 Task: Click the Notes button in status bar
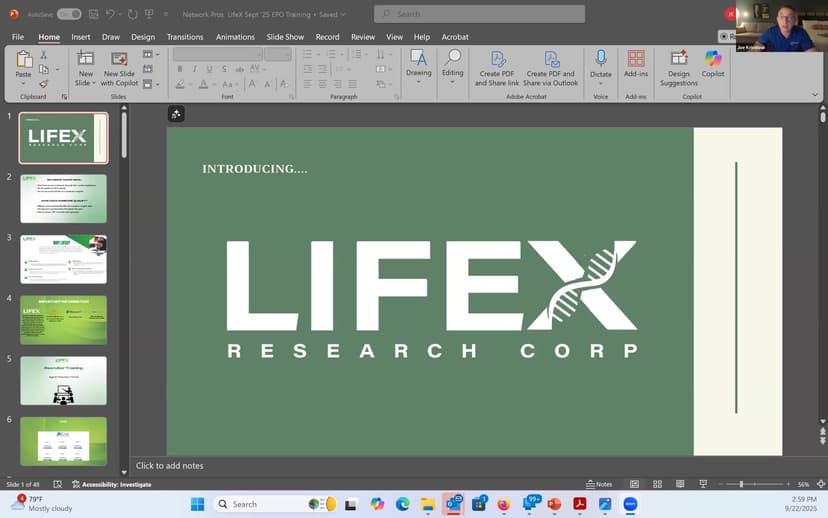pyautogui.click(x=599, y=484)
